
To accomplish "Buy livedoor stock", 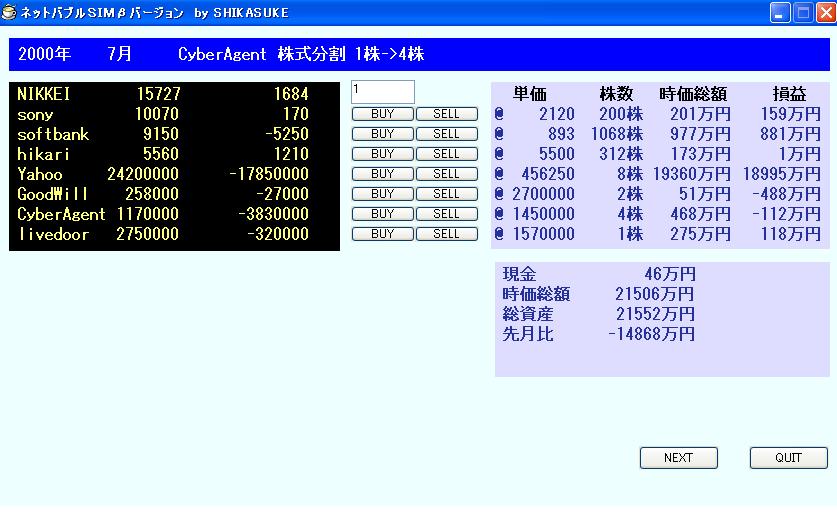I will [x=382, y=234].
